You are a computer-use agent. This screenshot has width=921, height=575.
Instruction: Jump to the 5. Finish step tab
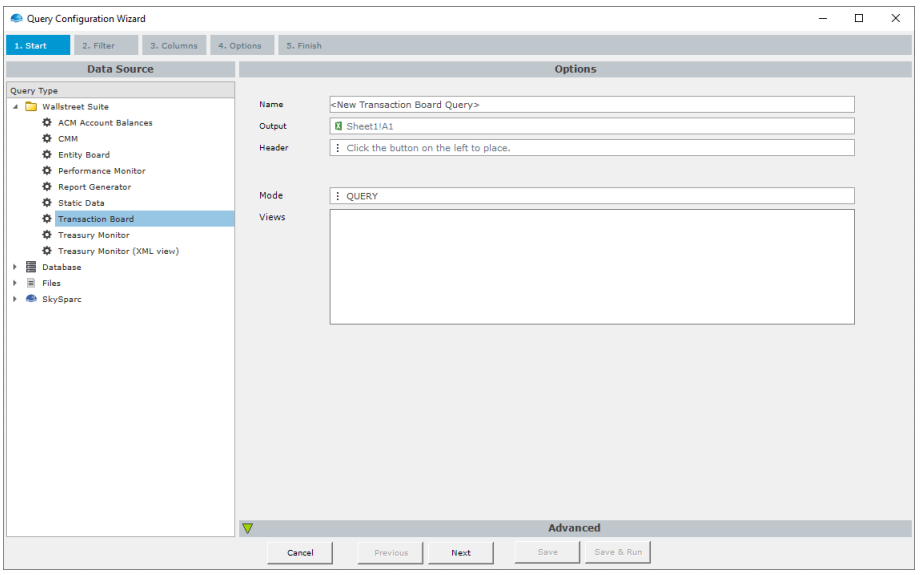(x=304, y=45)
